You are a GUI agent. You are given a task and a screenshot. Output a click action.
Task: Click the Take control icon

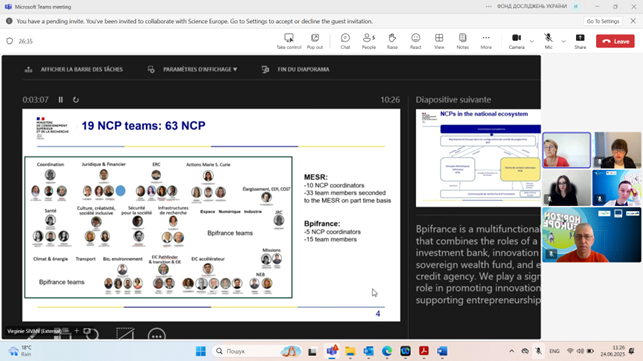coord(289,41)
